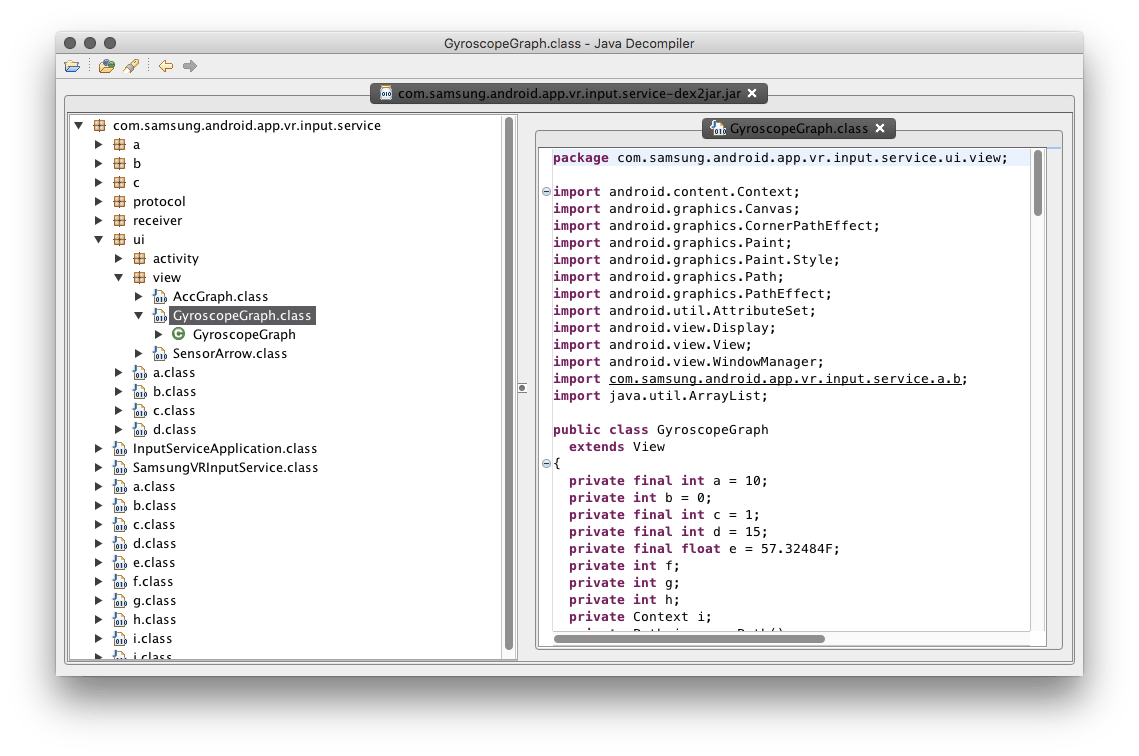Click the Back arrow icon
This screenshot has width=1139, height=756.
(x=166, y=66)
